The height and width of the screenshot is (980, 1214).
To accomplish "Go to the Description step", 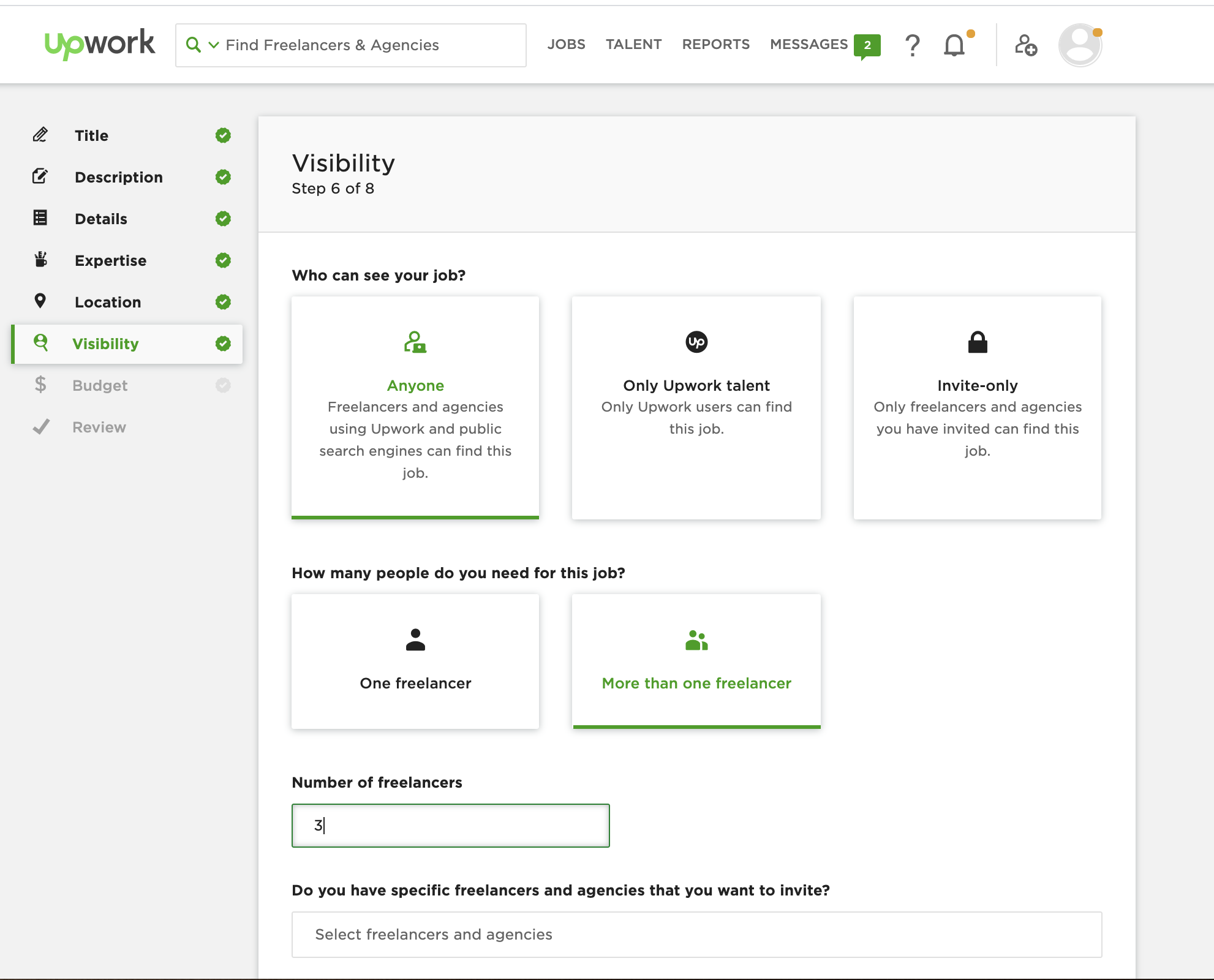I will (x=119, y=177).
